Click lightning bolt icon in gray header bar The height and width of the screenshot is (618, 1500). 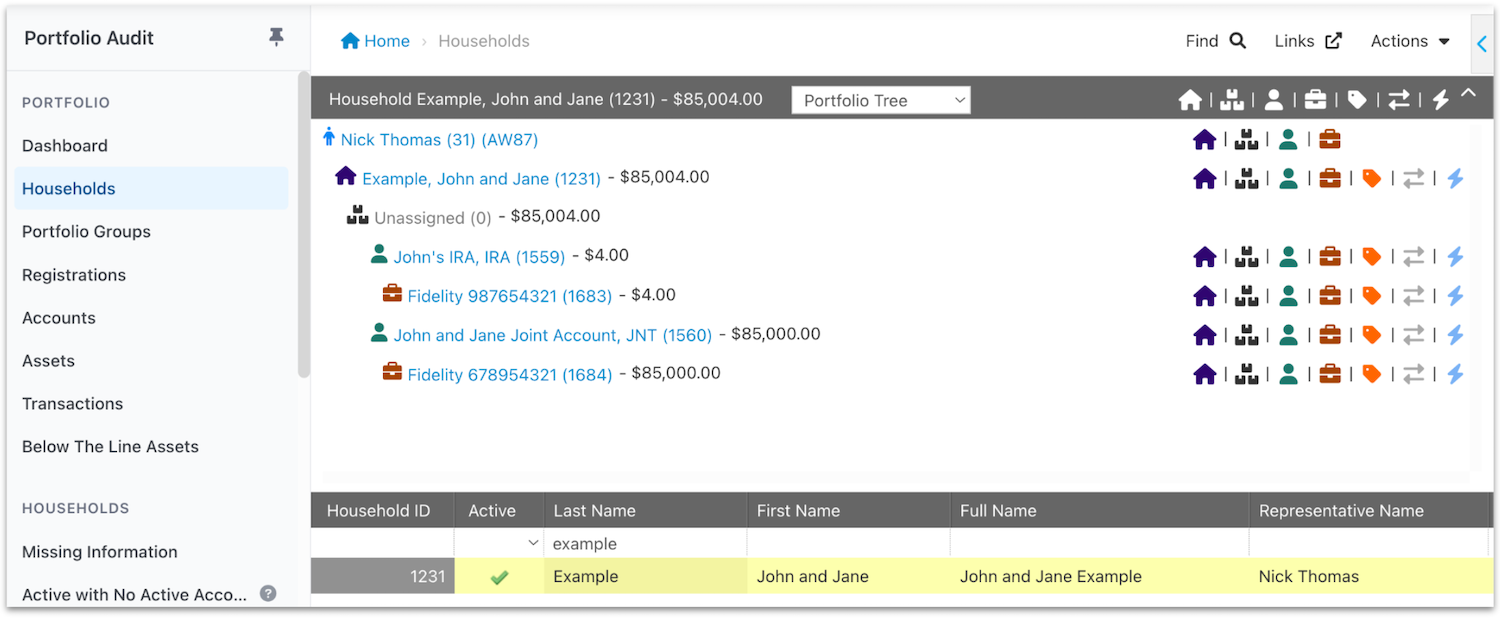click(1441, 100)
